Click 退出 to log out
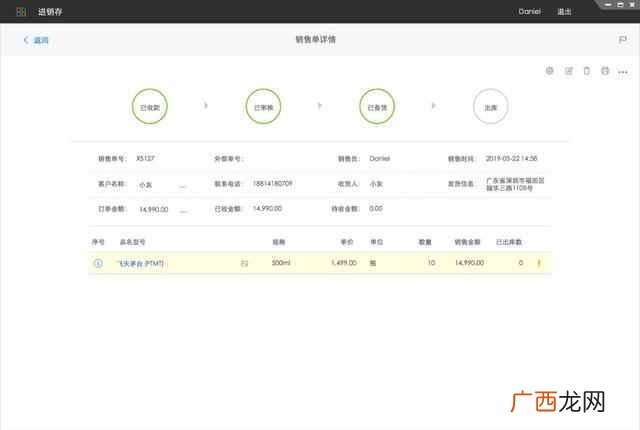Image resolution: width=640 pixels, height=430 pixels. 564,12
